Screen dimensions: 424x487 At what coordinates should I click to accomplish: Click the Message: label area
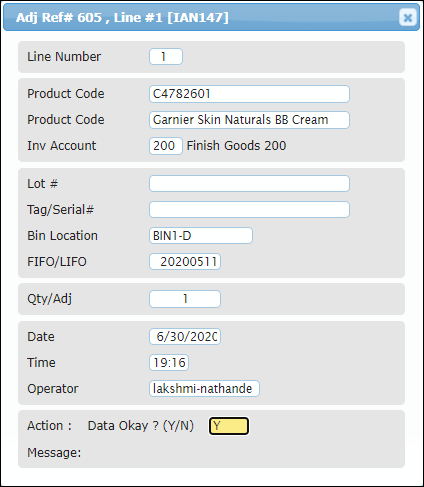tap(54, 453)
